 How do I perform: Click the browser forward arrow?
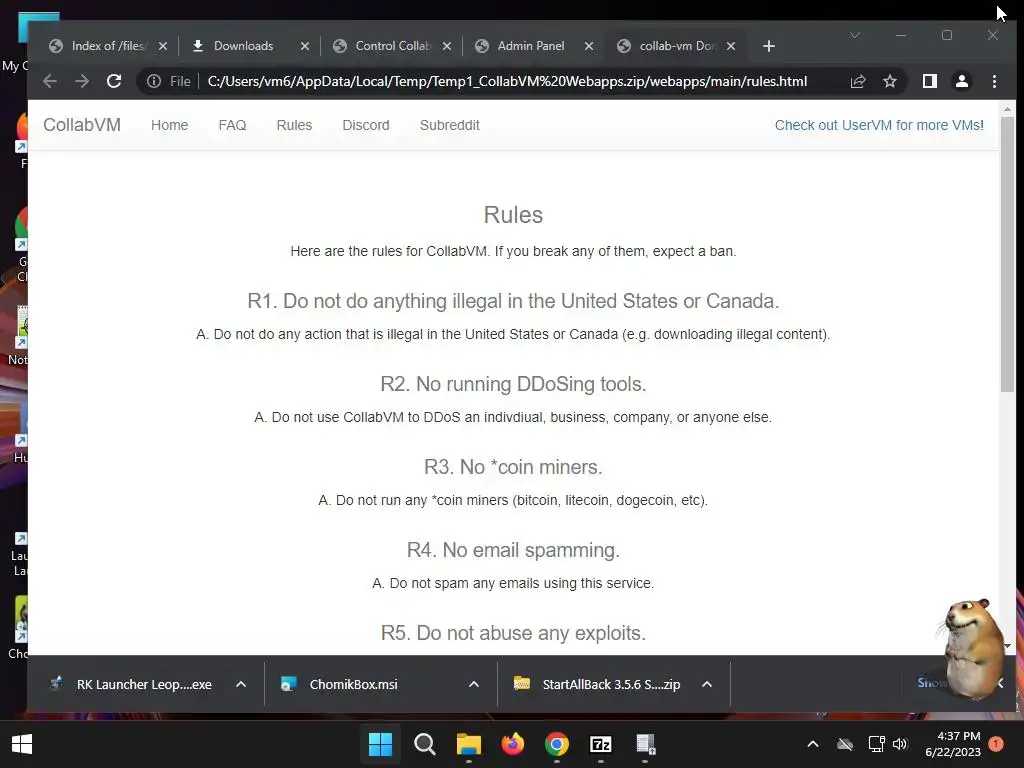(x=82, y=81)
